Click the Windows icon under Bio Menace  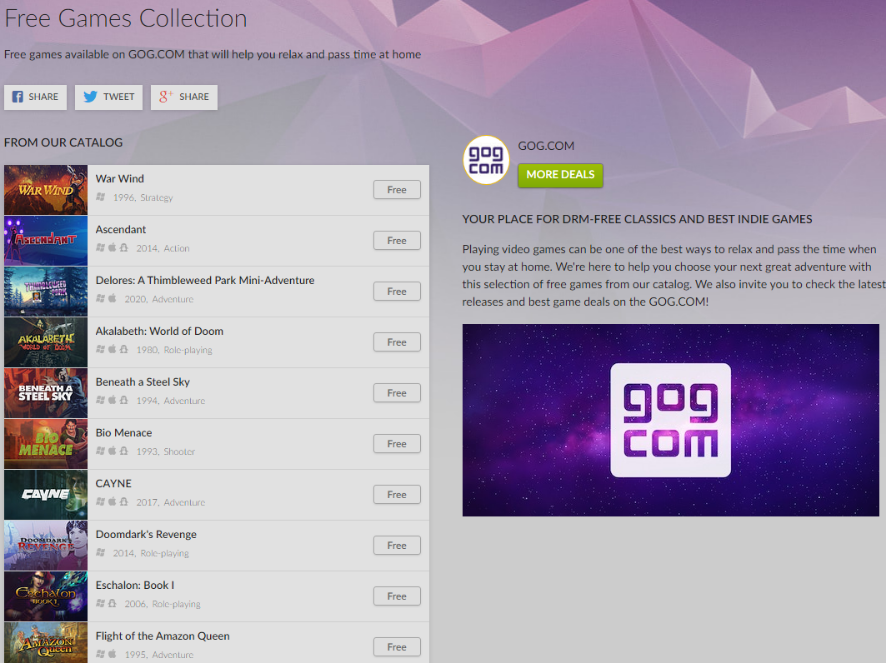click(x=101, y=451)
